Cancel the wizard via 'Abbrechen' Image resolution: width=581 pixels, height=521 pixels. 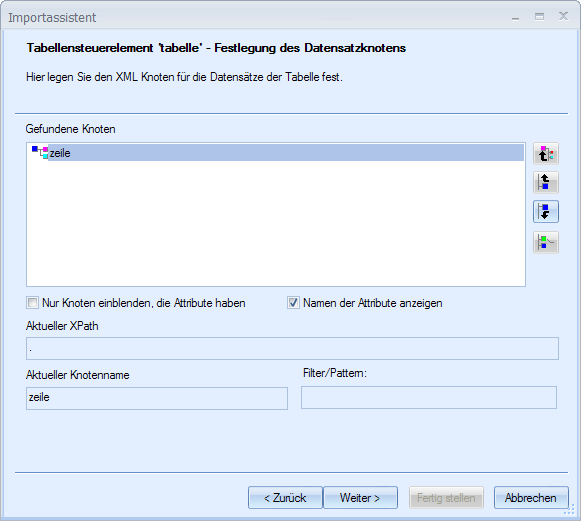coord(531,498)
